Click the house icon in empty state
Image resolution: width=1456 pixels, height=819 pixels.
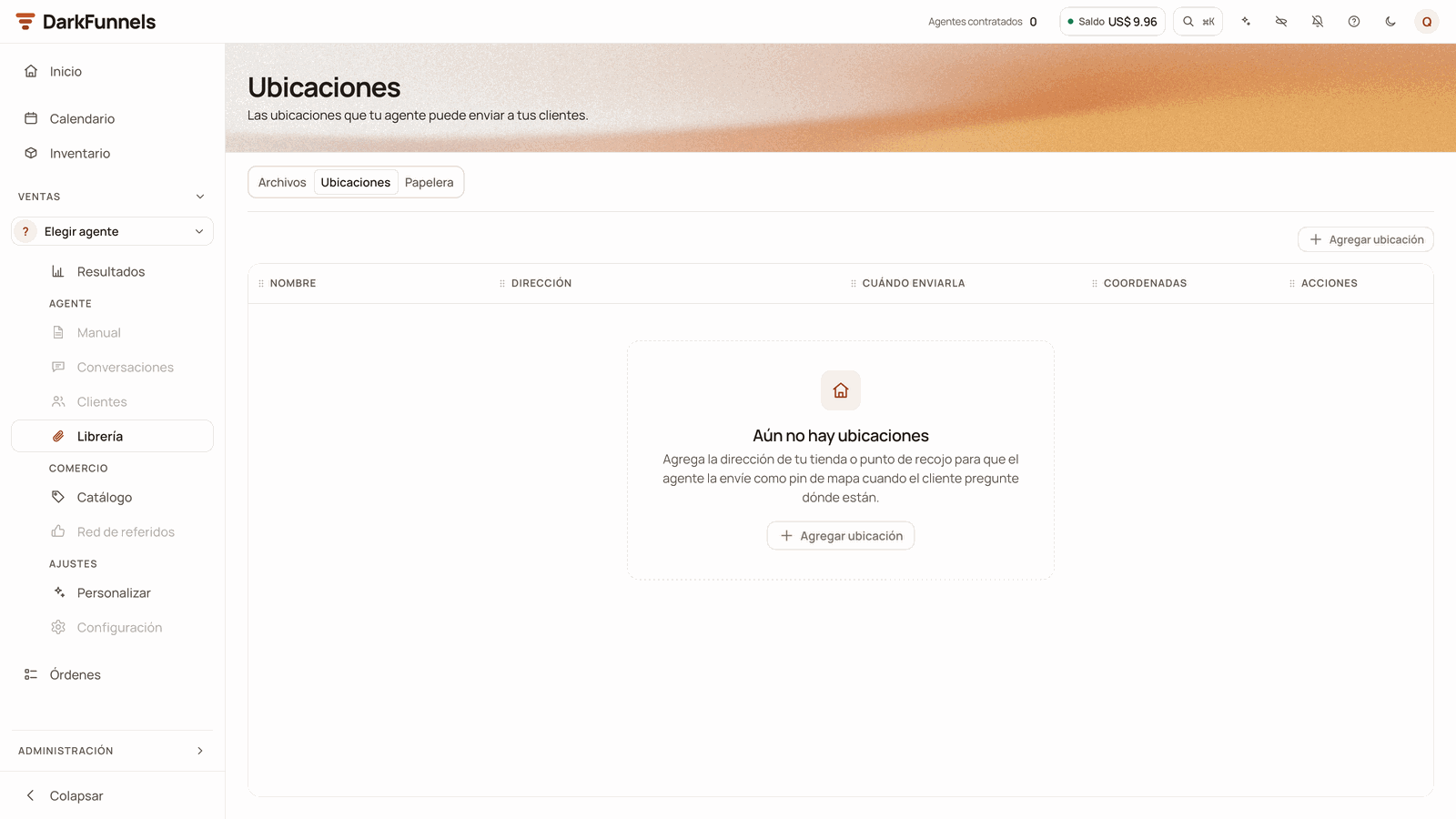(841, 390)
